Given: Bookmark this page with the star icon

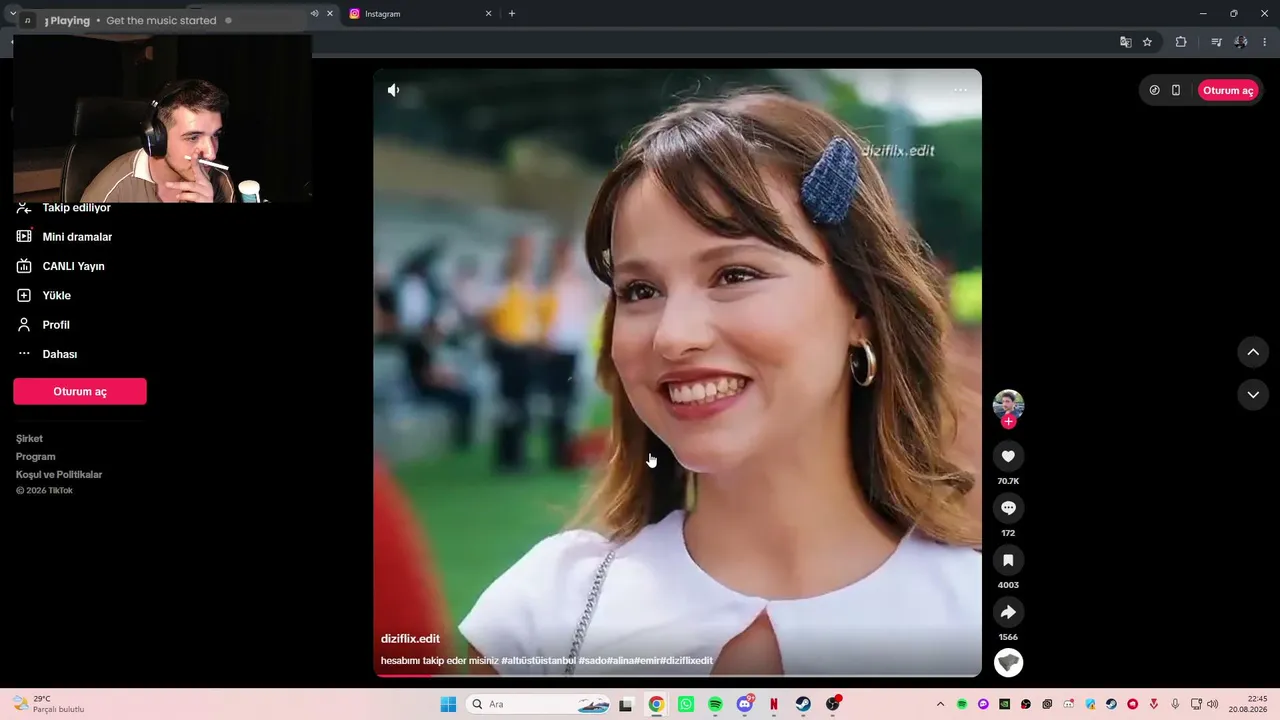Looking at the screenshot, I should pos(1147,42).
